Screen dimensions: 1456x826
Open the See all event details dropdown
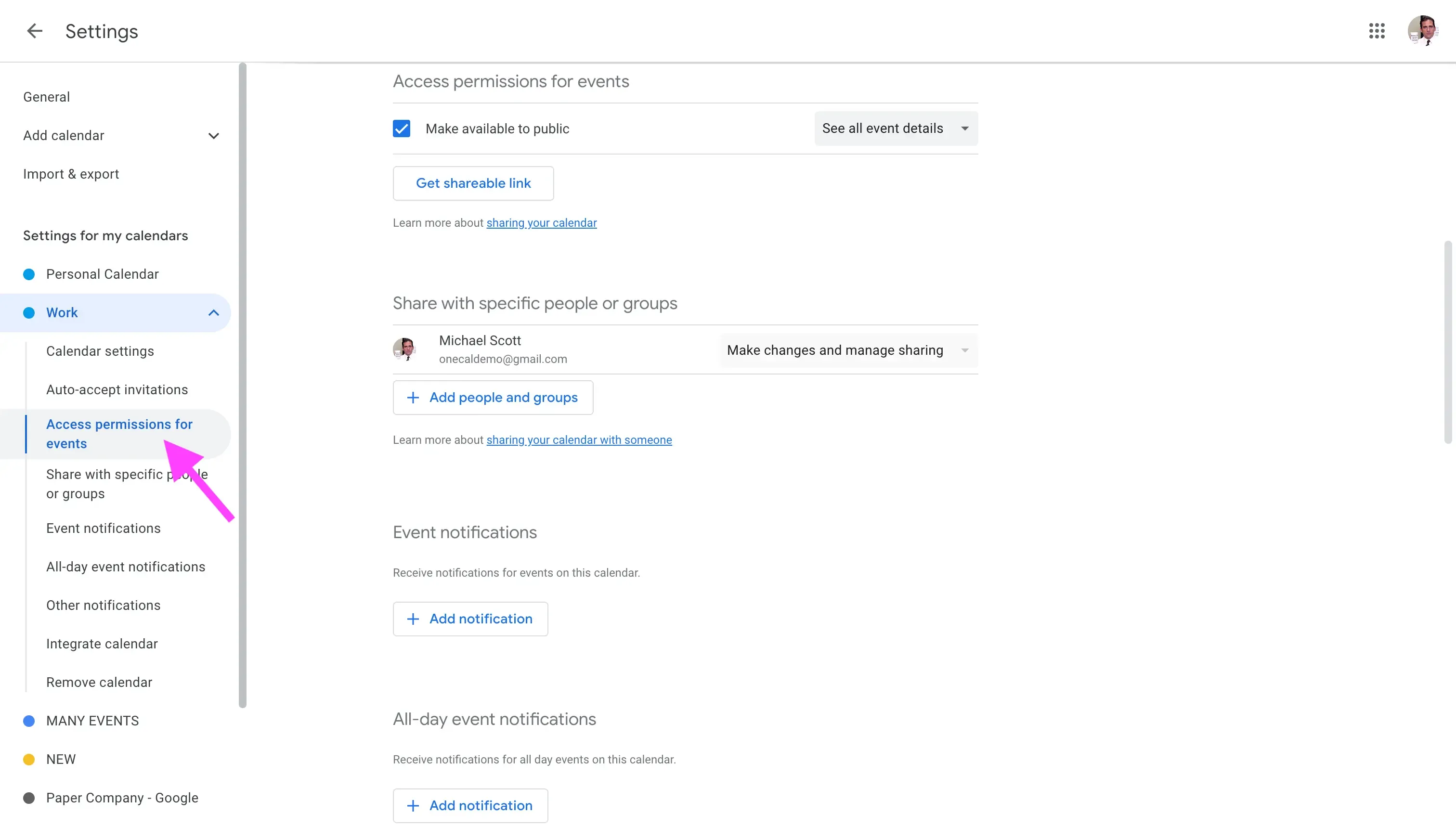[x=896, y=128]
